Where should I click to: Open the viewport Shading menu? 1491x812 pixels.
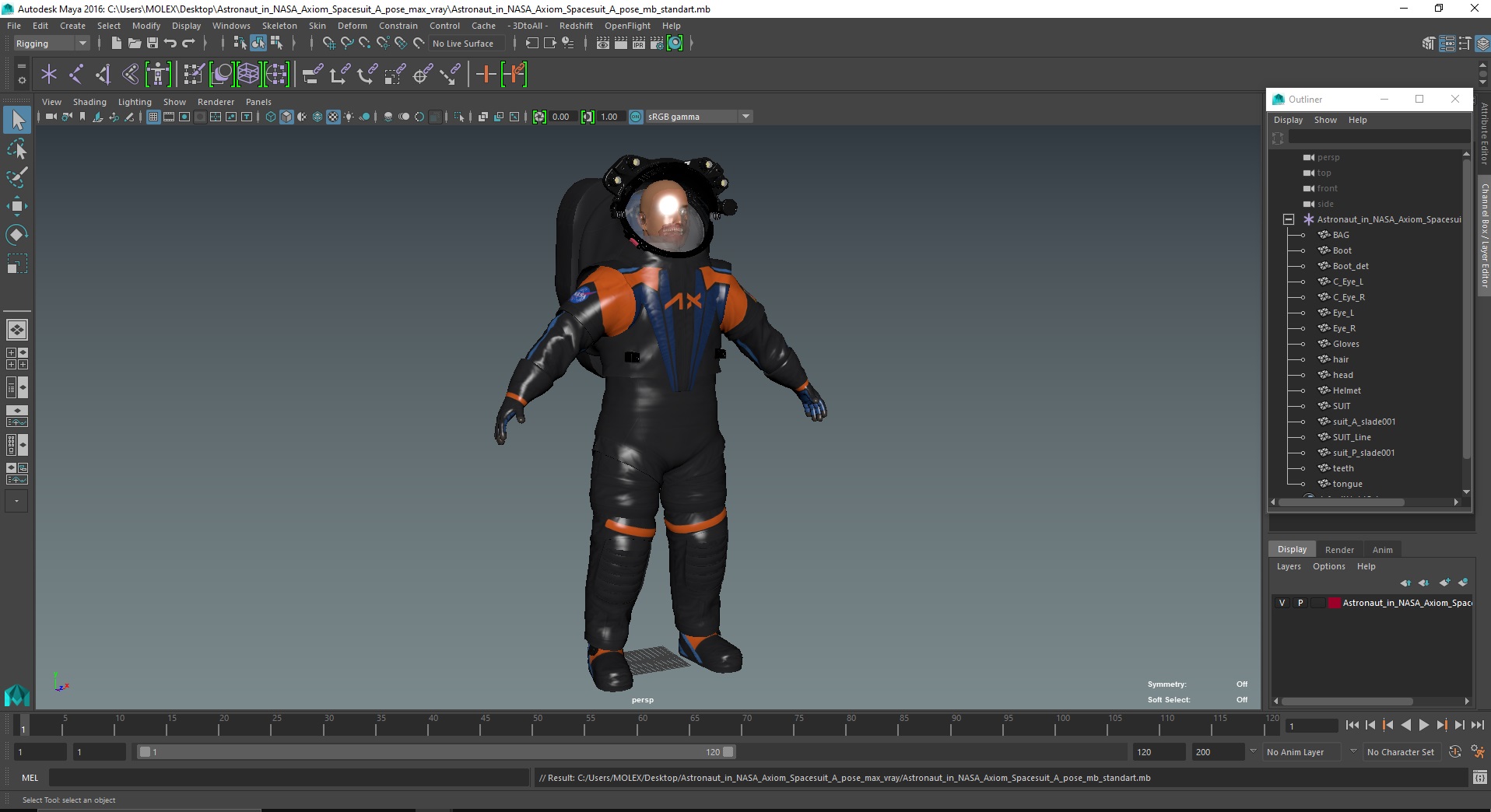[89, 102]
